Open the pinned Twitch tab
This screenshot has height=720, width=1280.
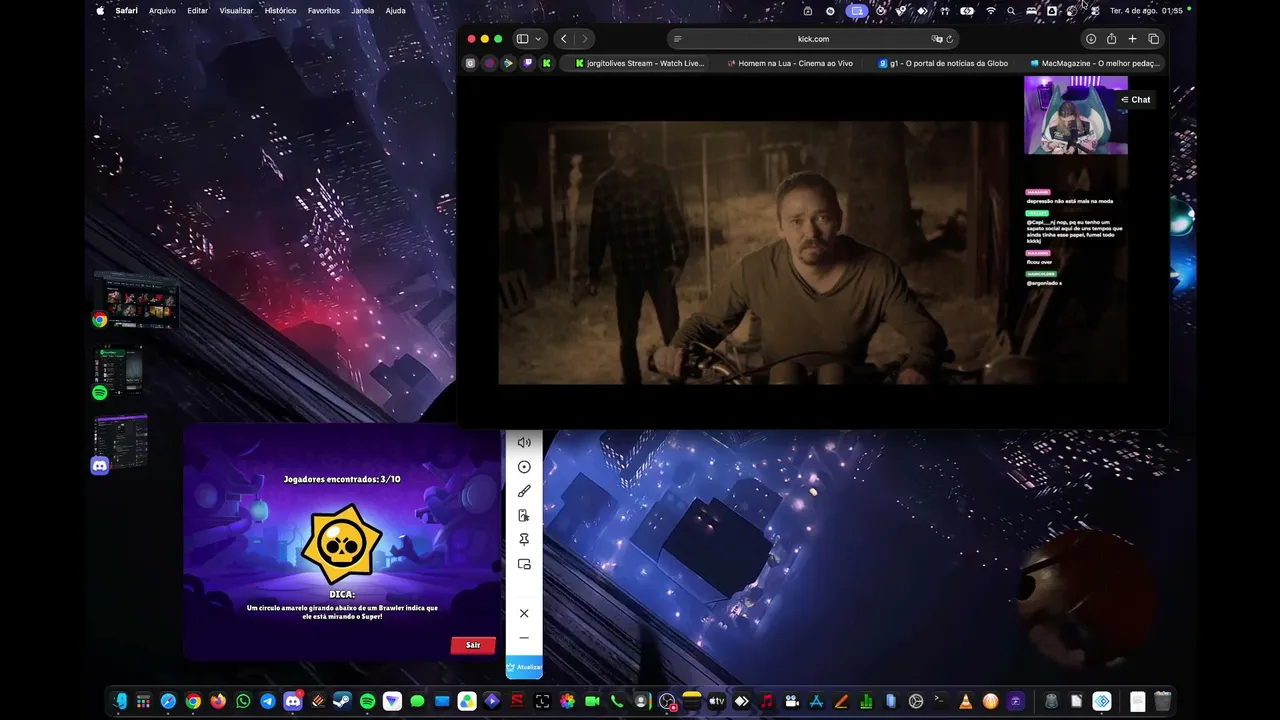tap(527, 63)
